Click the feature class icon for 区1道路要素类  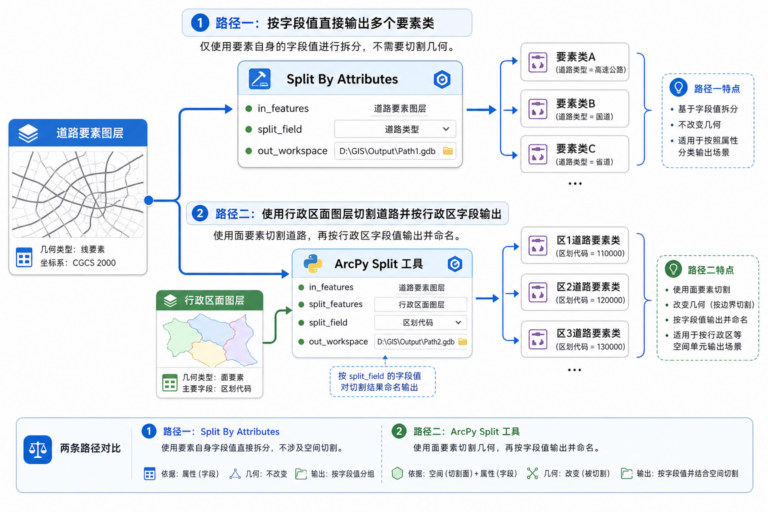538,246
